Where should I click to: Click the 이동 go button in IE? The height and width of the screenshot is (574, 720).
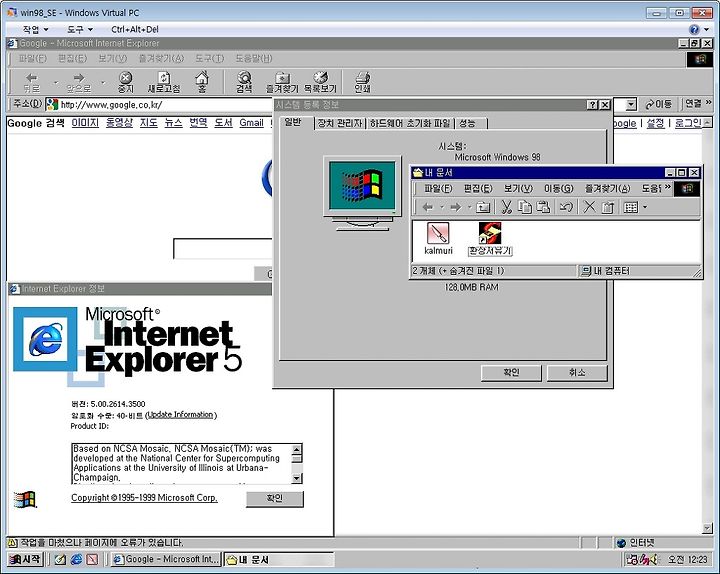coord(658,105)
